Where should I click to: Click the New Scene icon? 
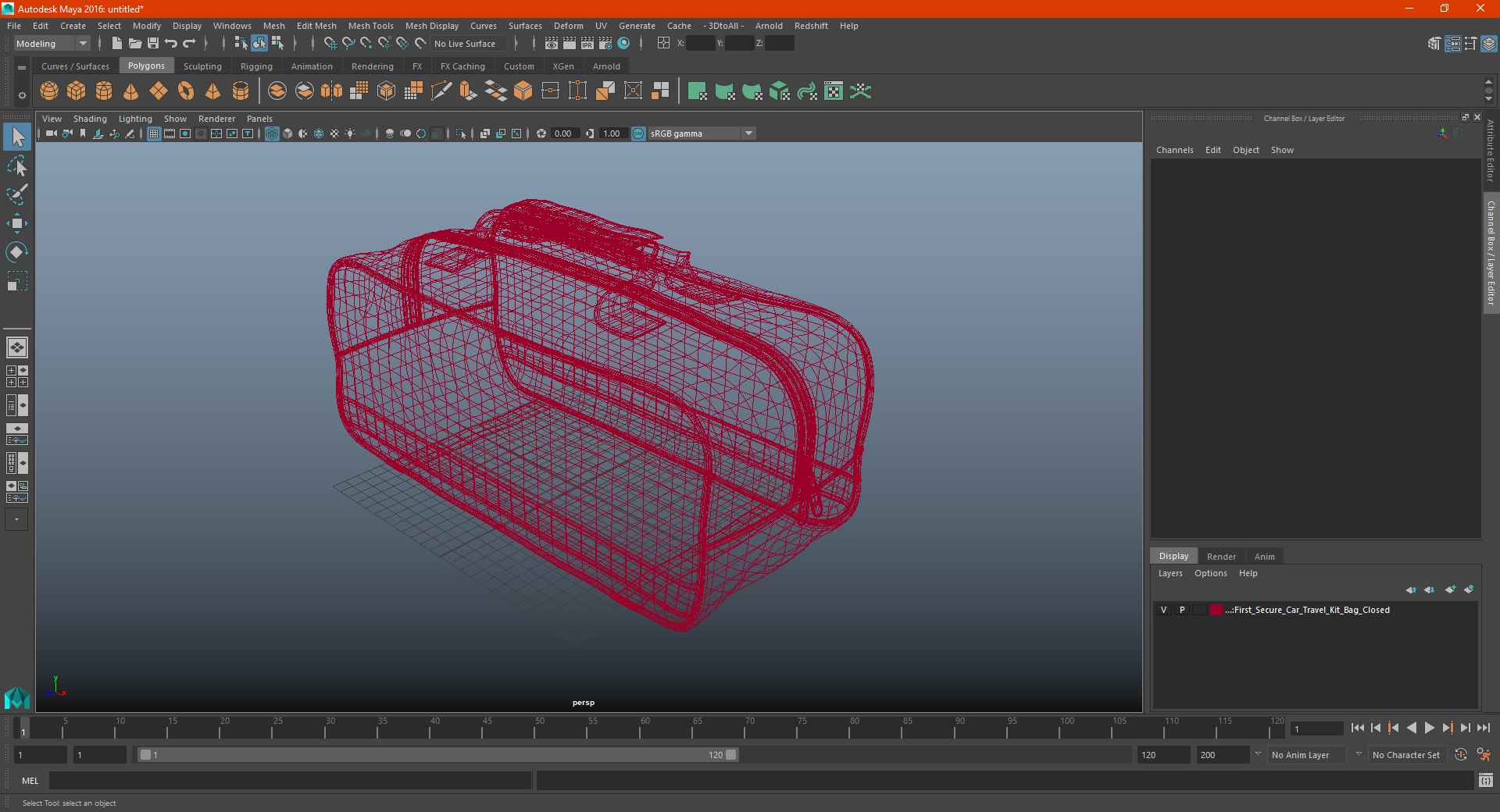point(117,43)
